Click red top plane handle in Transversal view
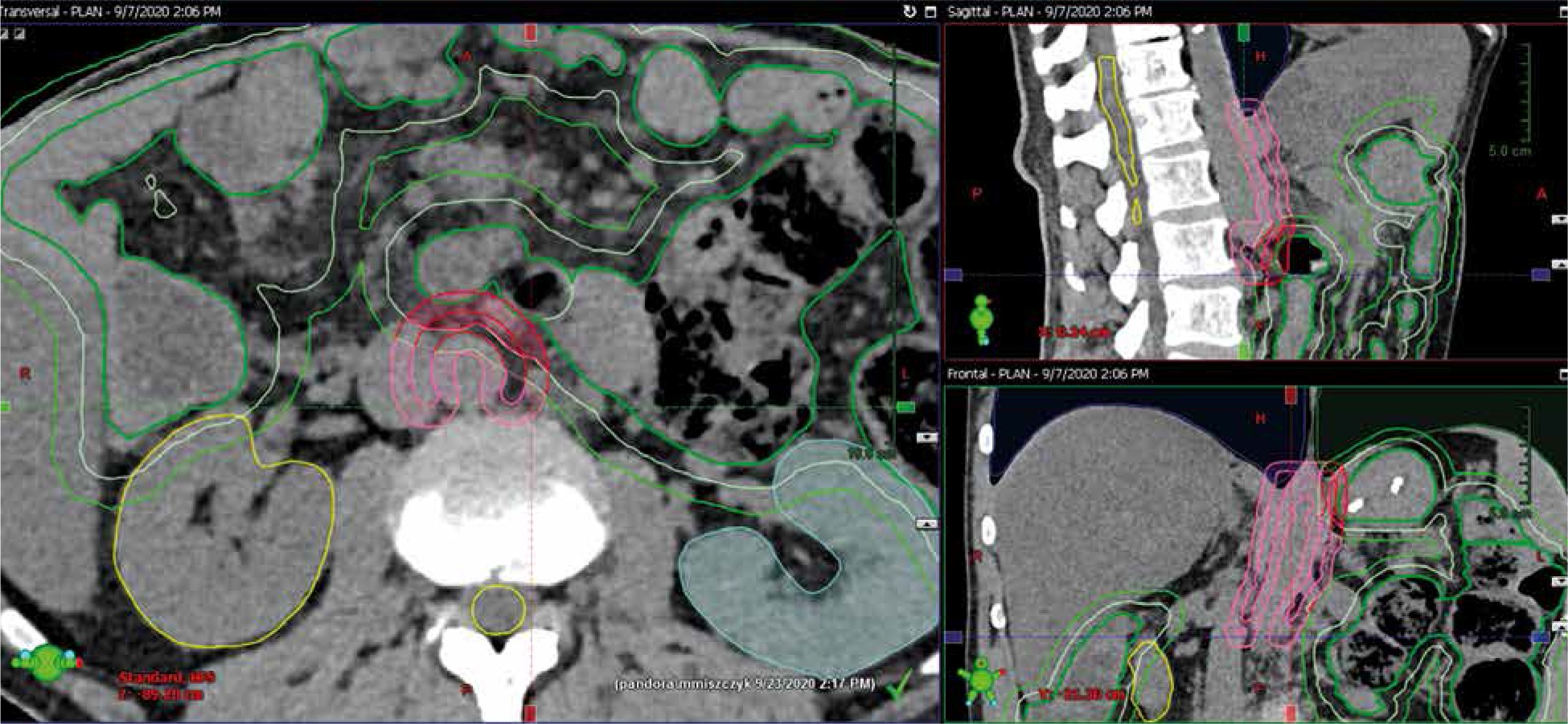The image size is (1568, 724). point(531,32)
